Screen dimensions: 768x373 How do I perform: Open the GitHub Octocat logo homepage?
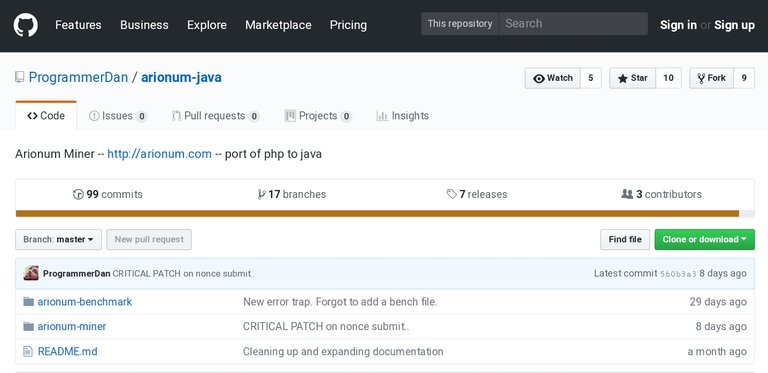click(x=25, y=24)
